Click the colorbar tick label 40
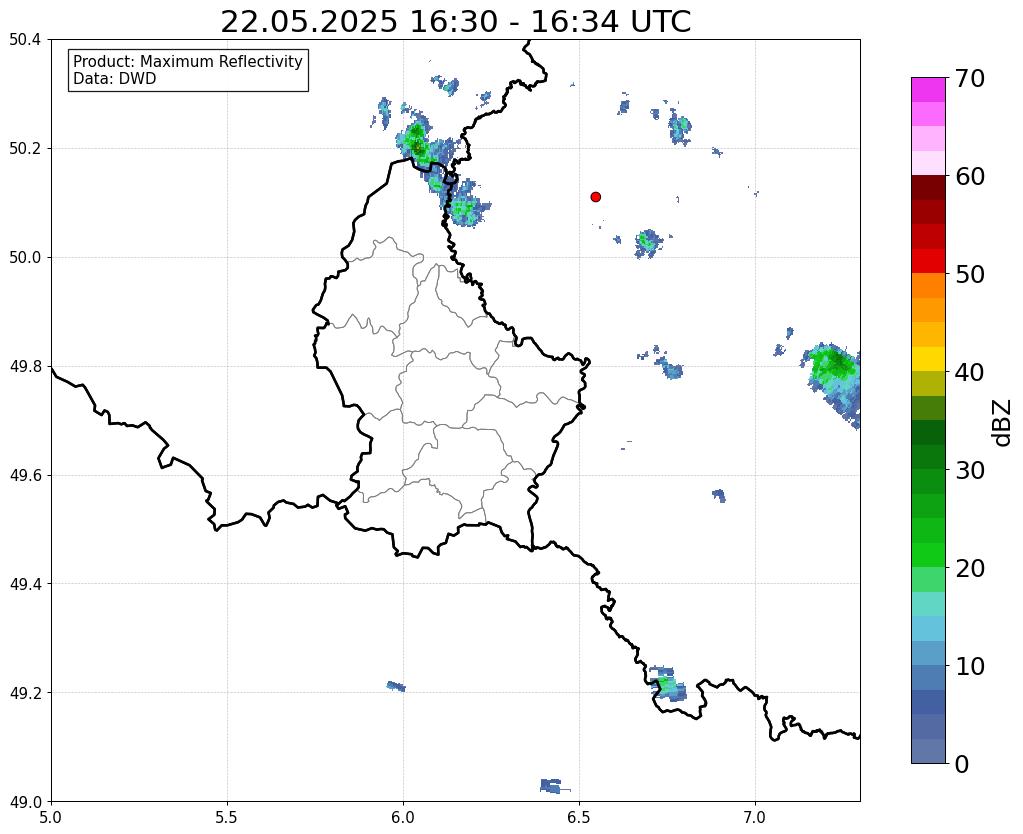The image size is (1023, 834). click(970, 372)
